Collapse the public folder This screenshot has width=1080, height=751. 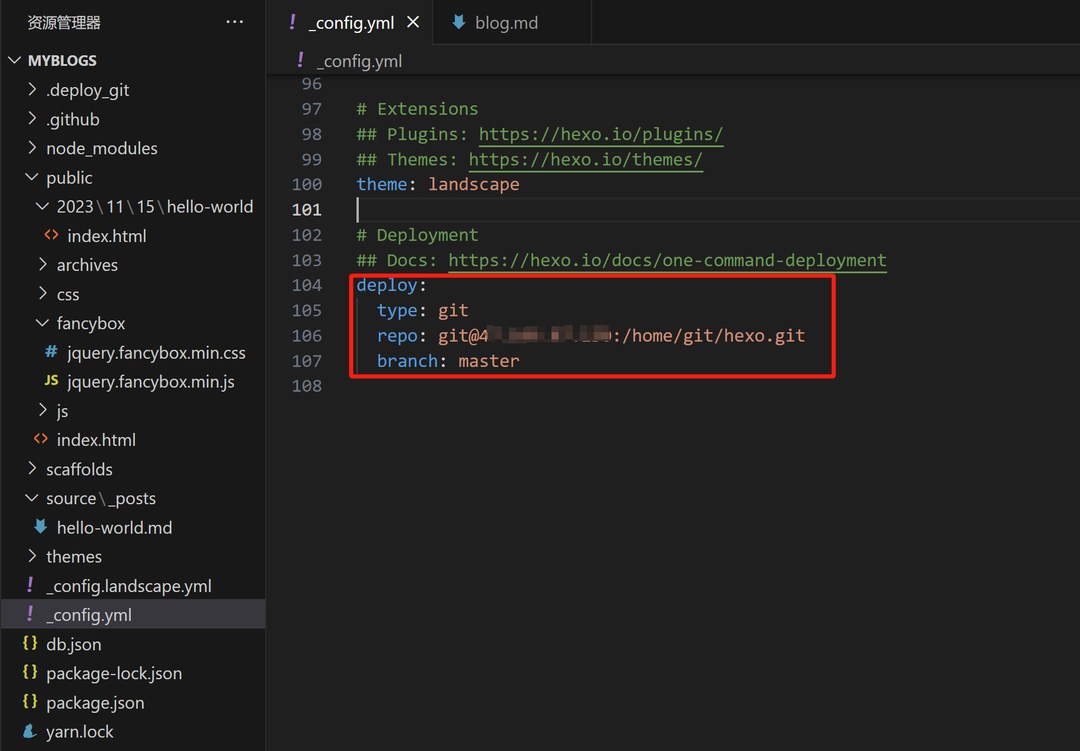coord(32,177)
